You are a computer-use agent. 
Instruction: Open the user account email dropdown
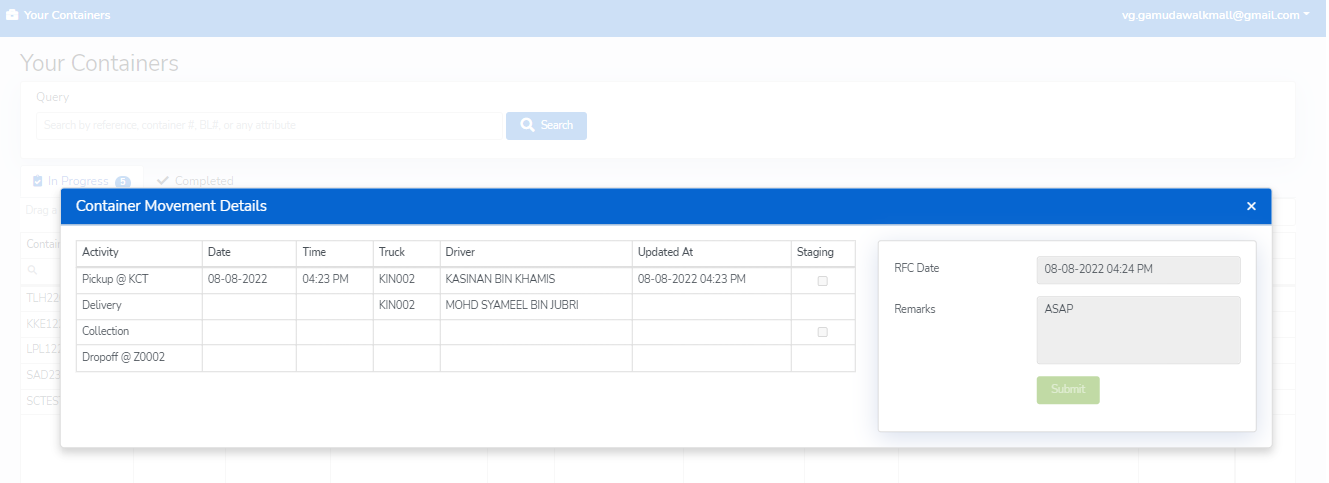pyautogui.click(x=1215, y=15)
